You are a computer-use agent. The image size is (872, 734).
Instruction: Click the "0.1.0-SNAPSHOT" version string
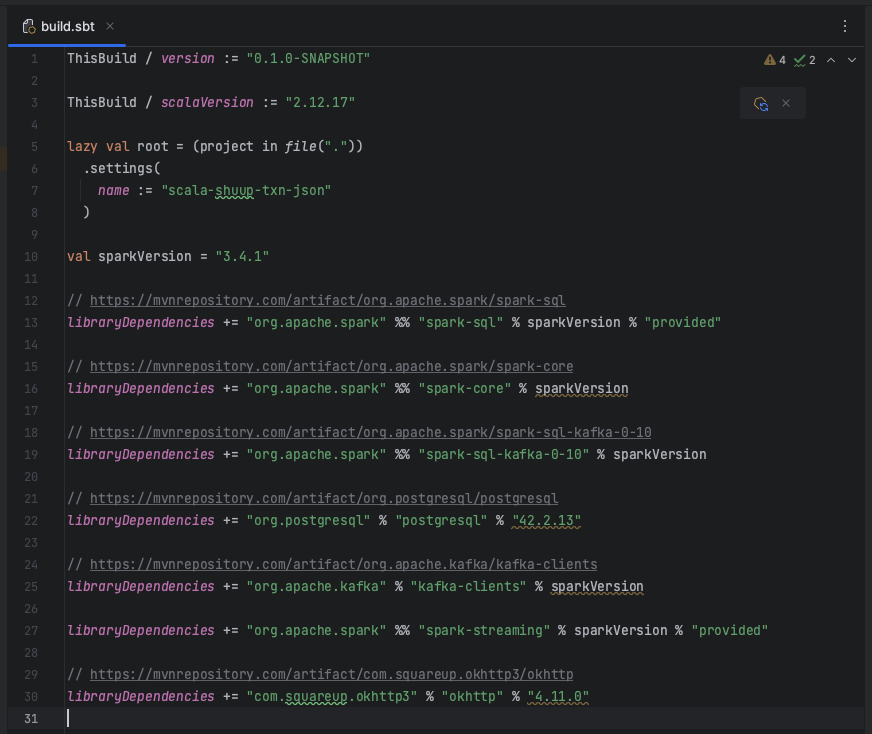point(308,58)
